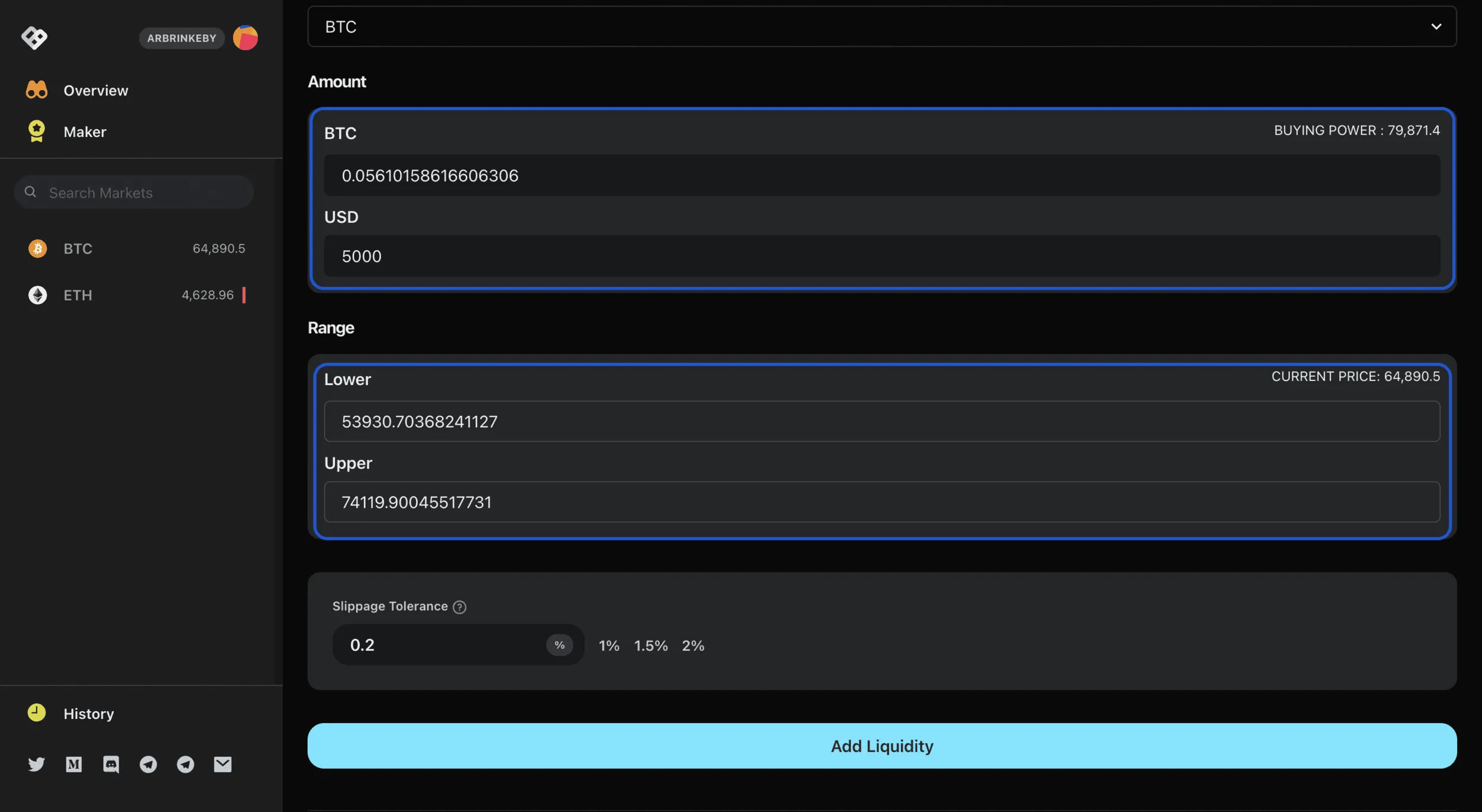Expand the BTC market dropdown

coord(882,27)
